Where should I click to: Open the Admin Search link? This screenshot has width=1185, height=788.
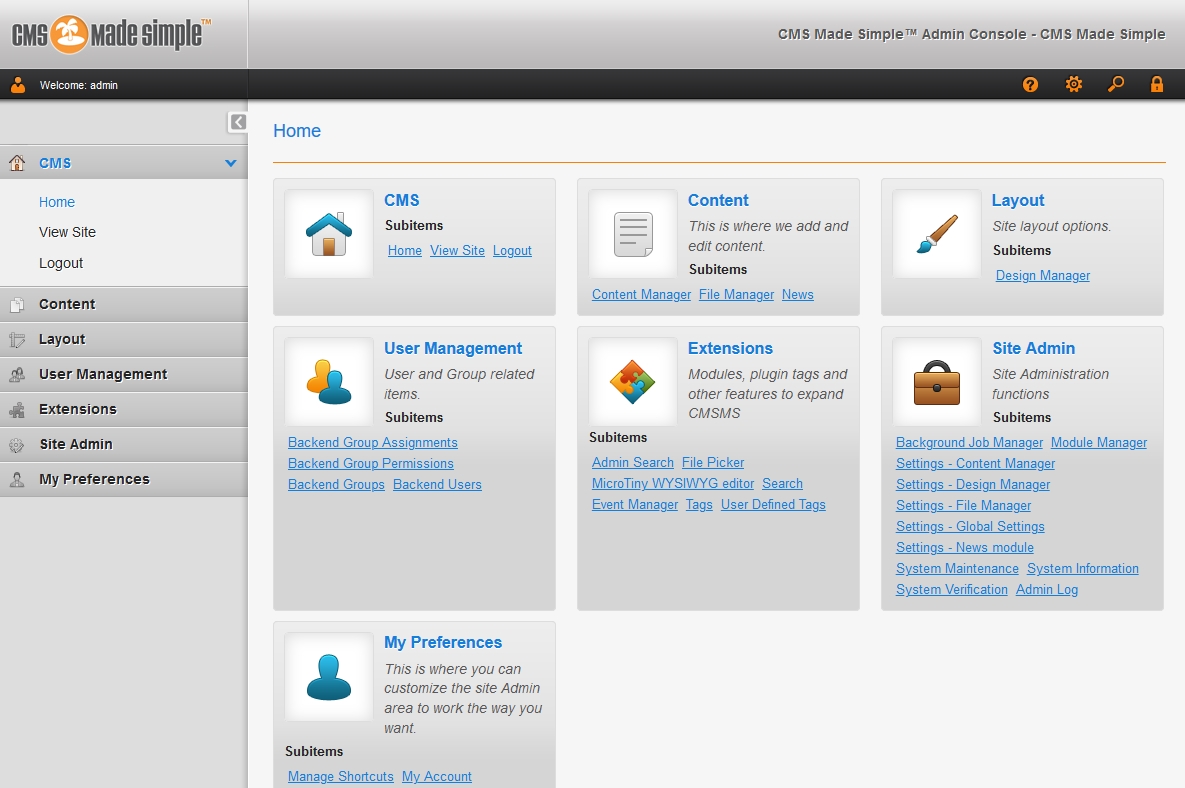(633, 462)
